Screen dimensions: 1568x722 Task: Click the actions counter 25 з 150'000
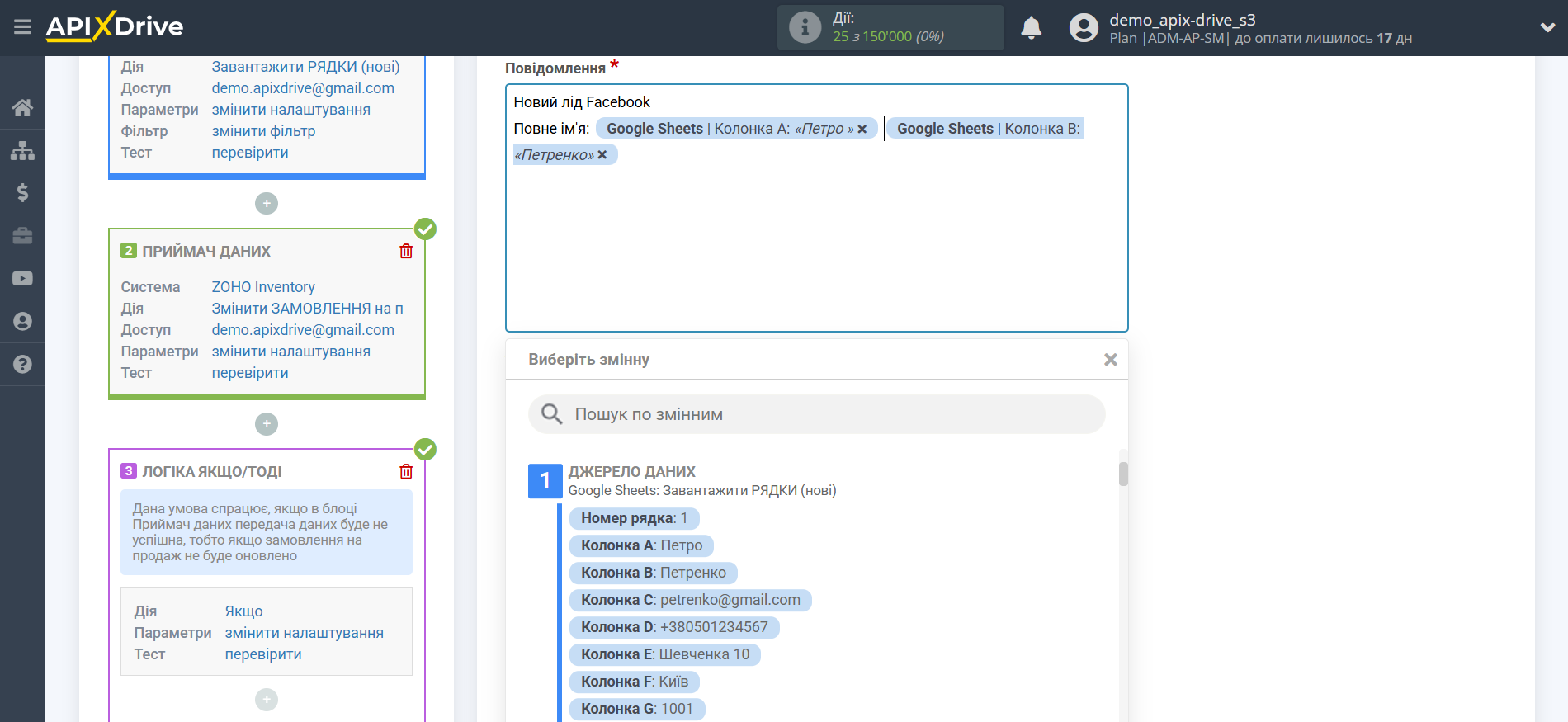coord(888,37)
